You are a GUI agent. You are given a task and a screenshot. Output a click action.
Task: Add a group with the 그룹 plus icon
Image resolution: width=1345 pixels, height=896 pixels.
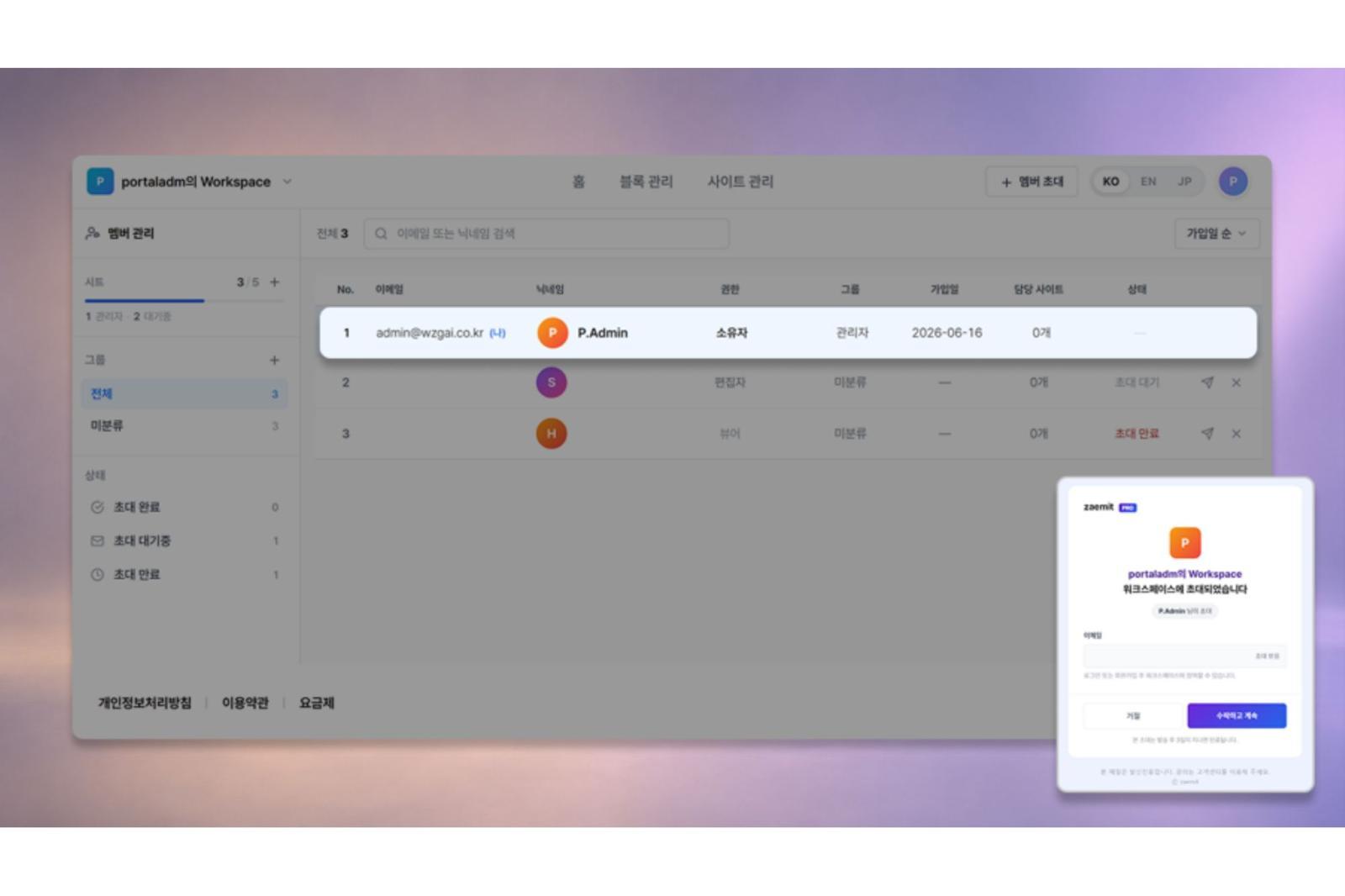pyautogui.click(x=274, y=360)
